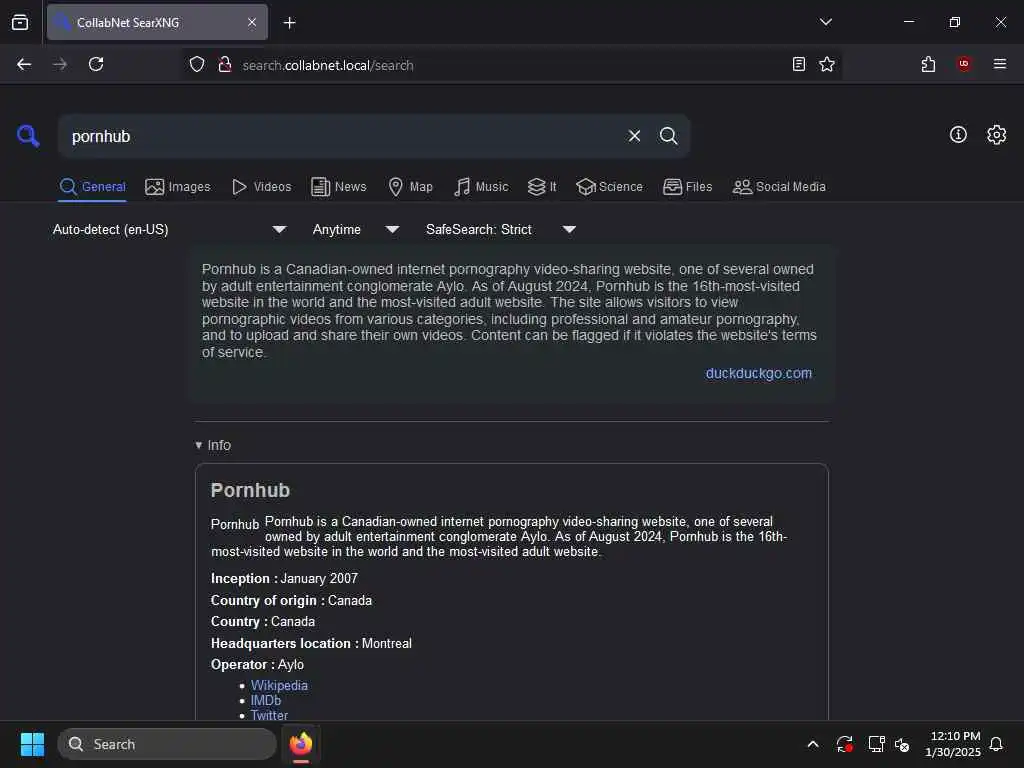Switch to Music category
The image size is (1024, 768).
click(481, 187)
